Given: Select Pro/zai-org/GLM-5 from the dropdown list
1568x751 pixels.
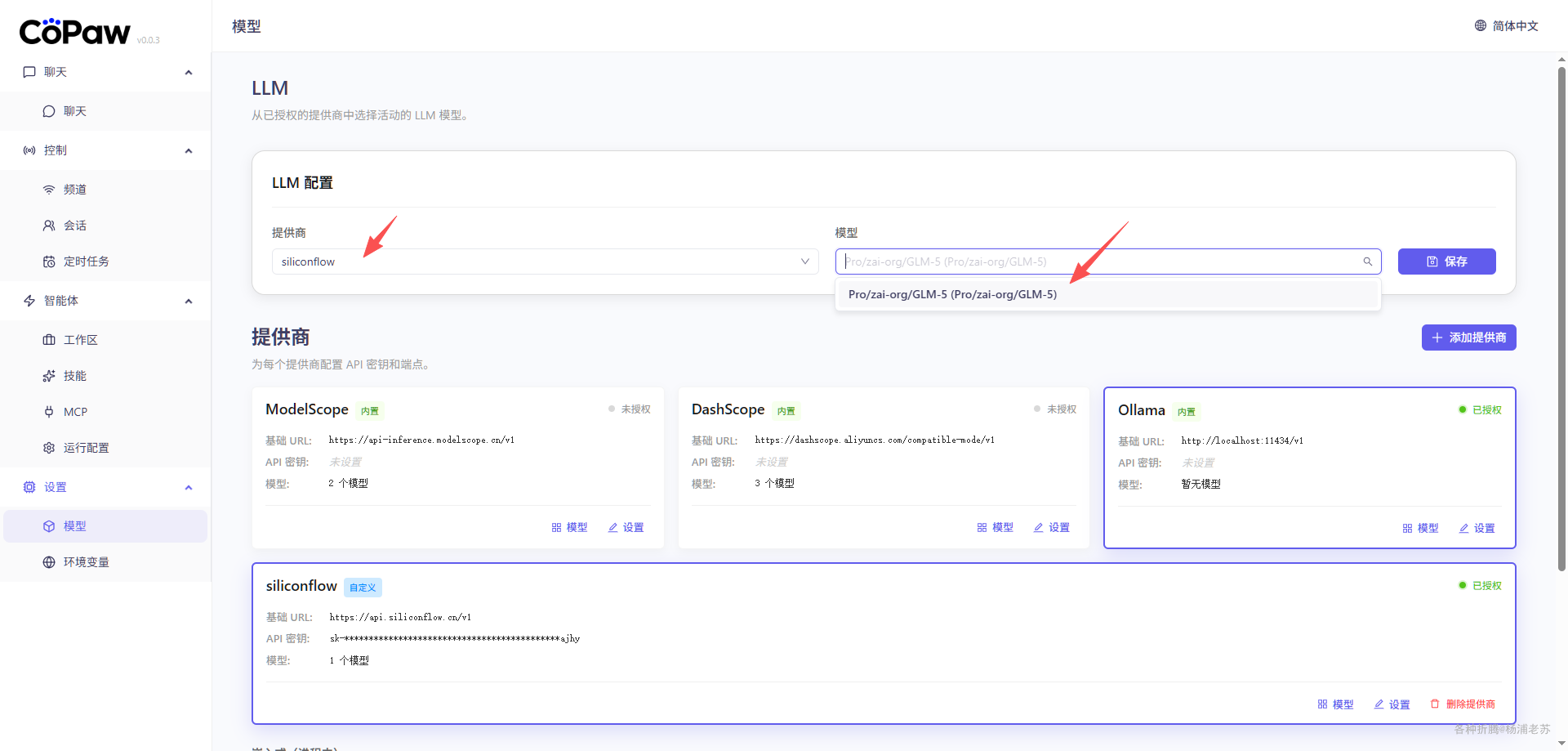Looking at the screenshot, I should [1108, 294].
